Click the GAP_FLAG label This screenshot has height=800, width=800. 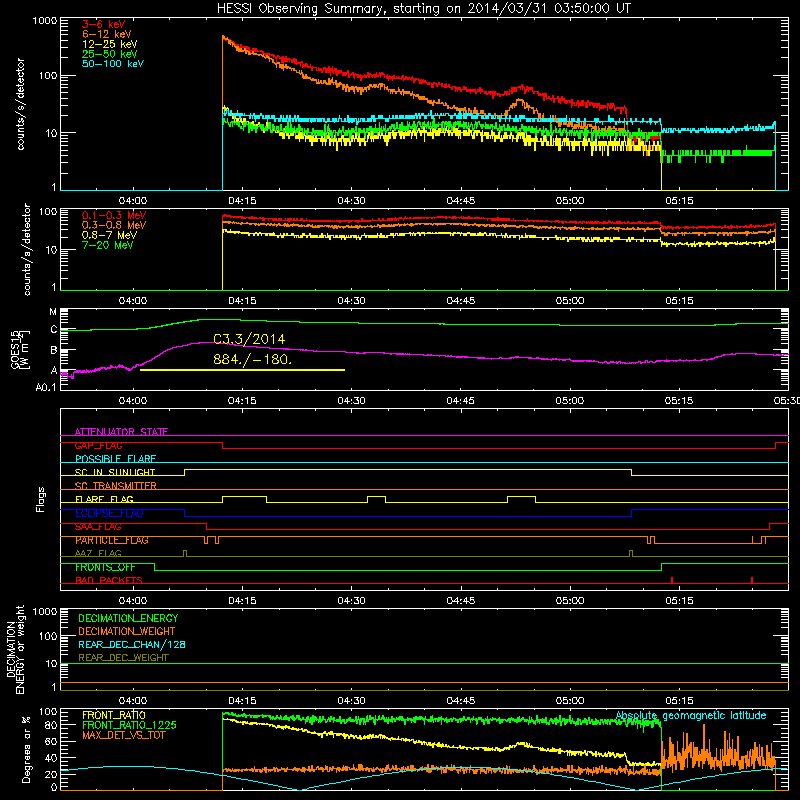[x=98, y=445]
